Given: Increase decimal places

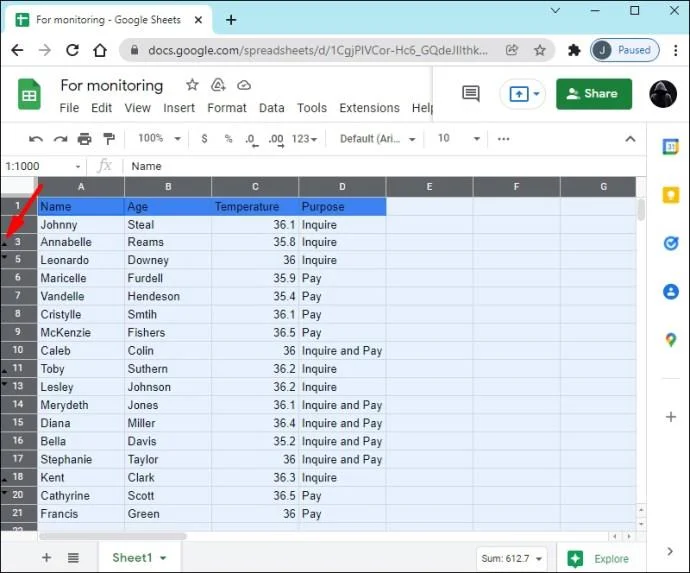Looking at the screenshot, I should [276, 140].
